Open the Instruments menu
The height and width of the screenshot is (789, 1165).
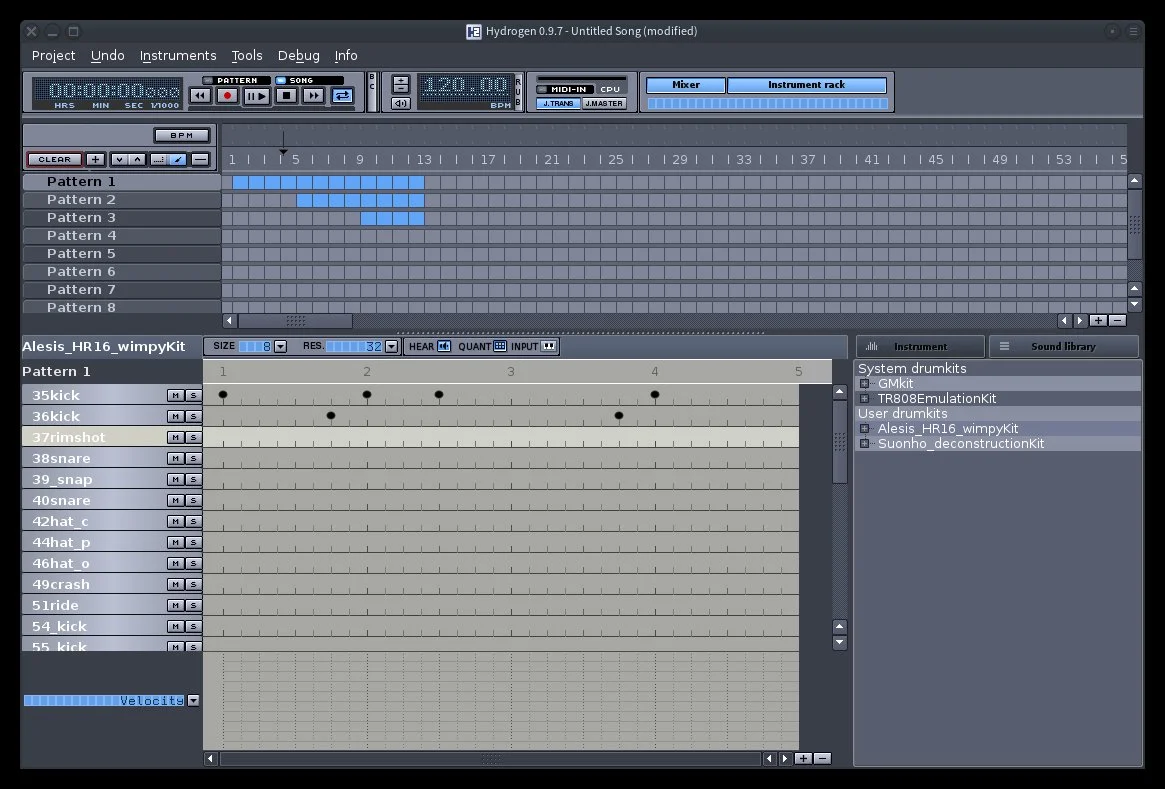[178, 56]
